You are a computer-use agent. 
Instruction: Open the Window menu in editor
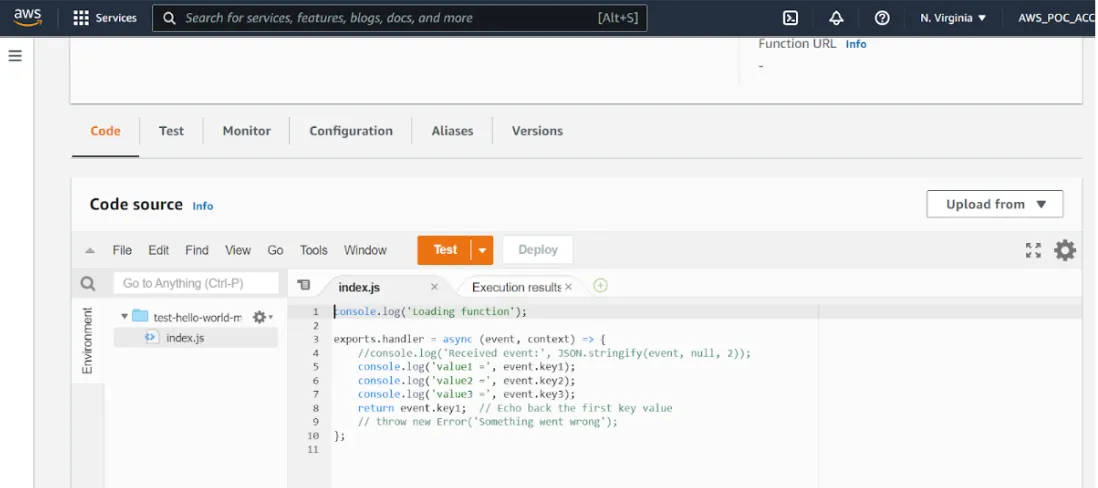click(365, 250)
